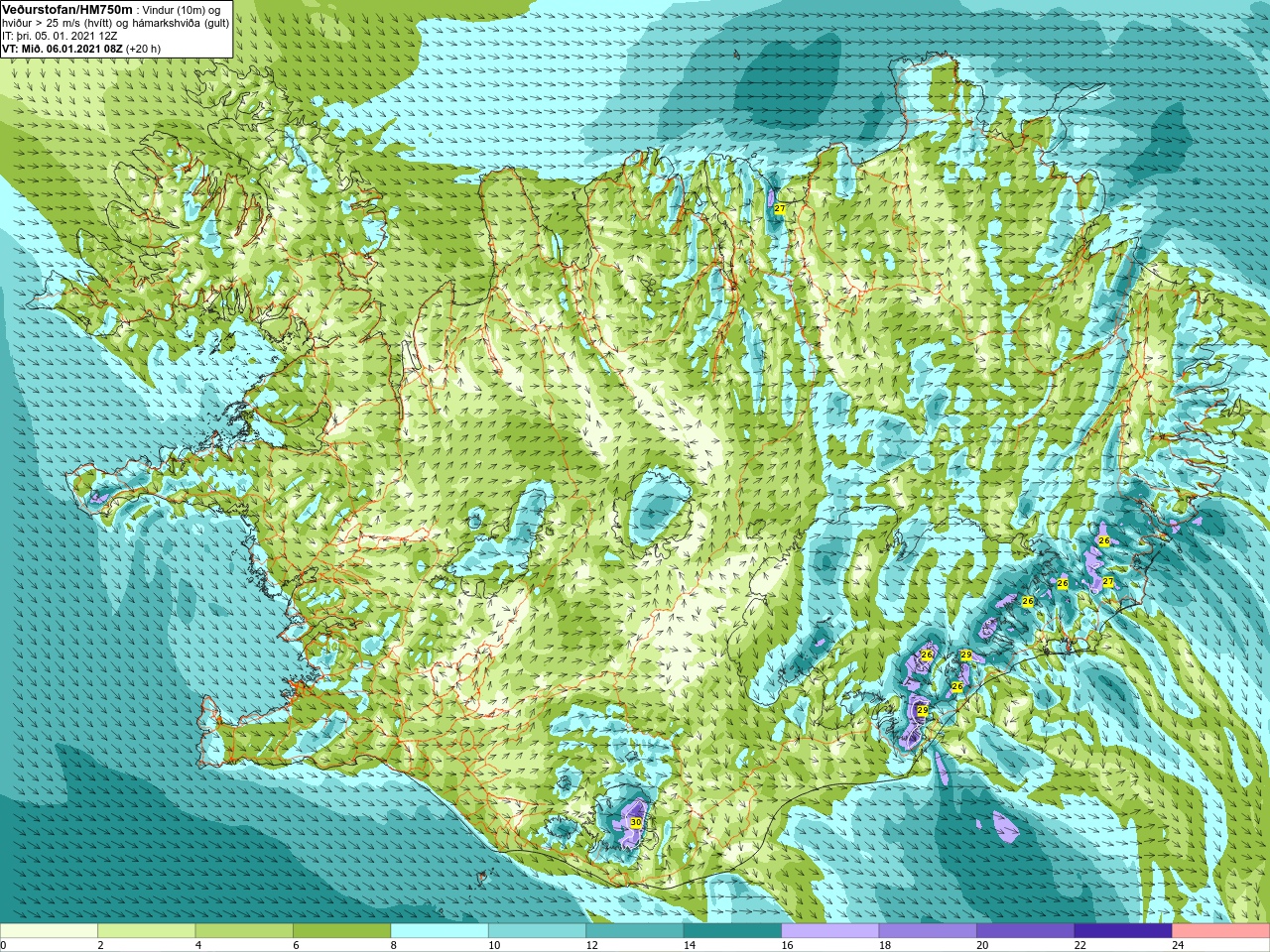Click scale tick label '10'

tap(494, 945)
